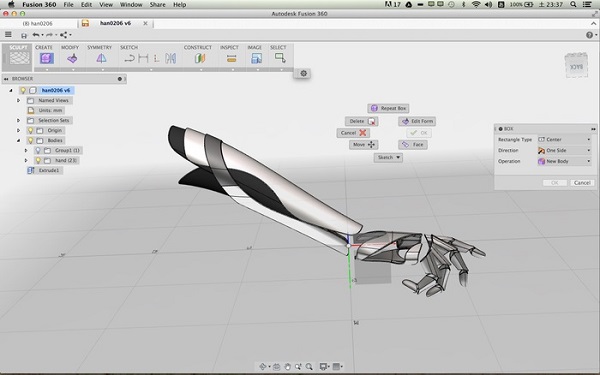
Task: Cancel the BOX dialog
Action: [x=582, y=183]
